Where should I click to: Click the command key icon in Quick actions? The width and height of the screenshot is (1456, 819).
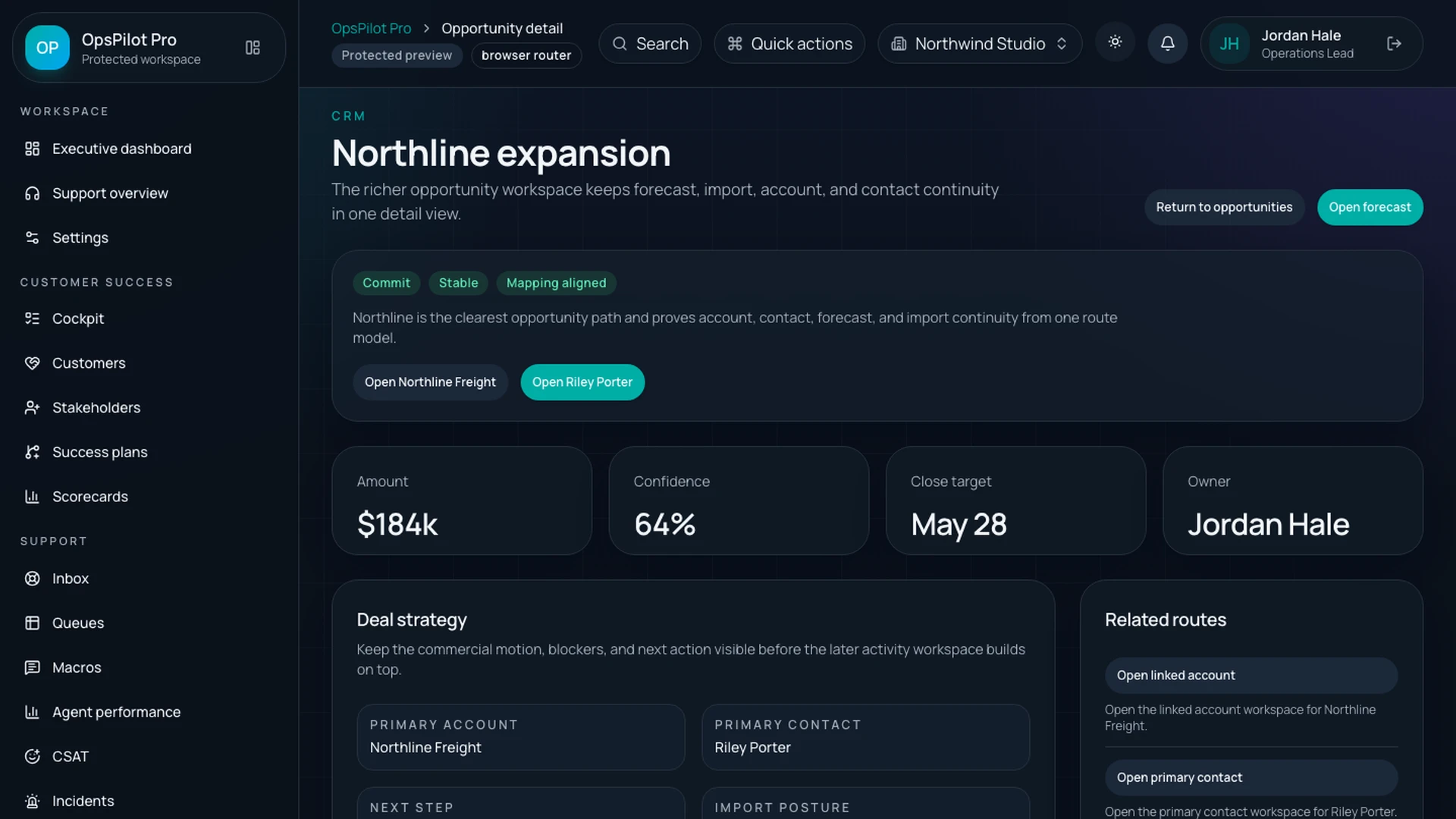coord(735,44)
